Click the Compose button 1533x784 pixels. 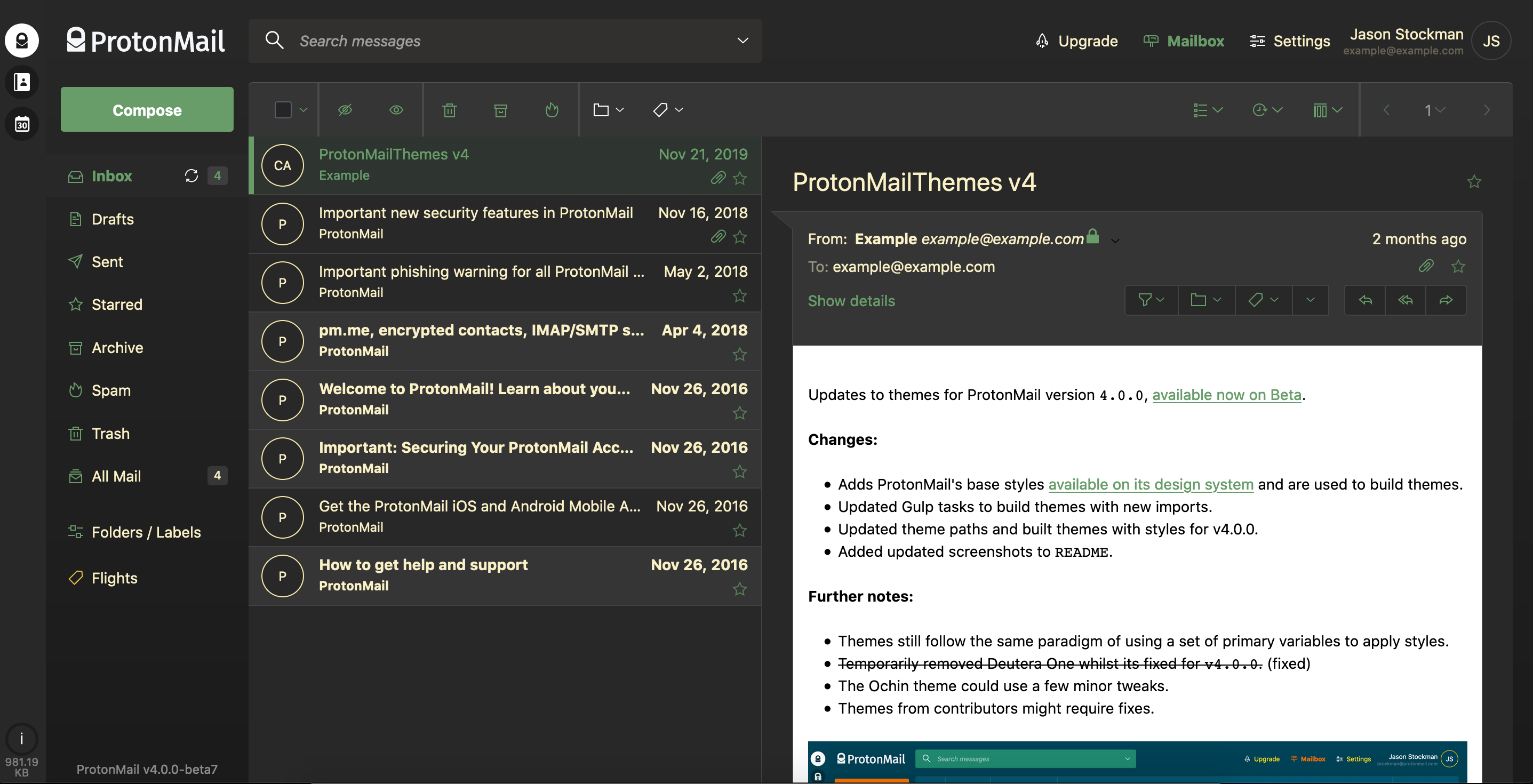click(x=147, y=110)
